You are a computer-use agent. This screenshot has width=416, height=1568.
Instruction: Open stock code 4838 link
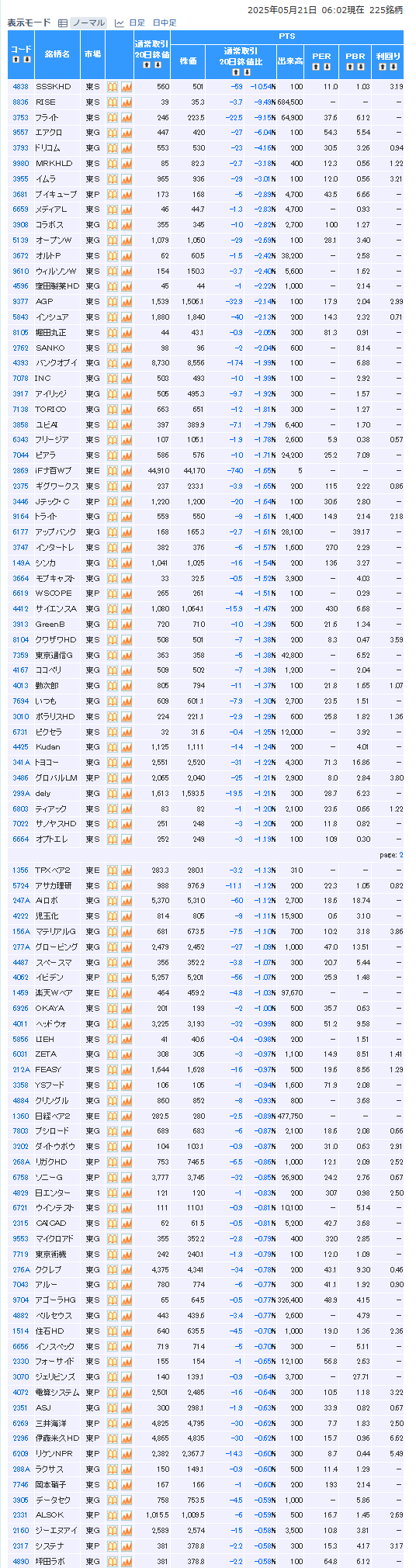pyautogui.click(x=21, y=87)
